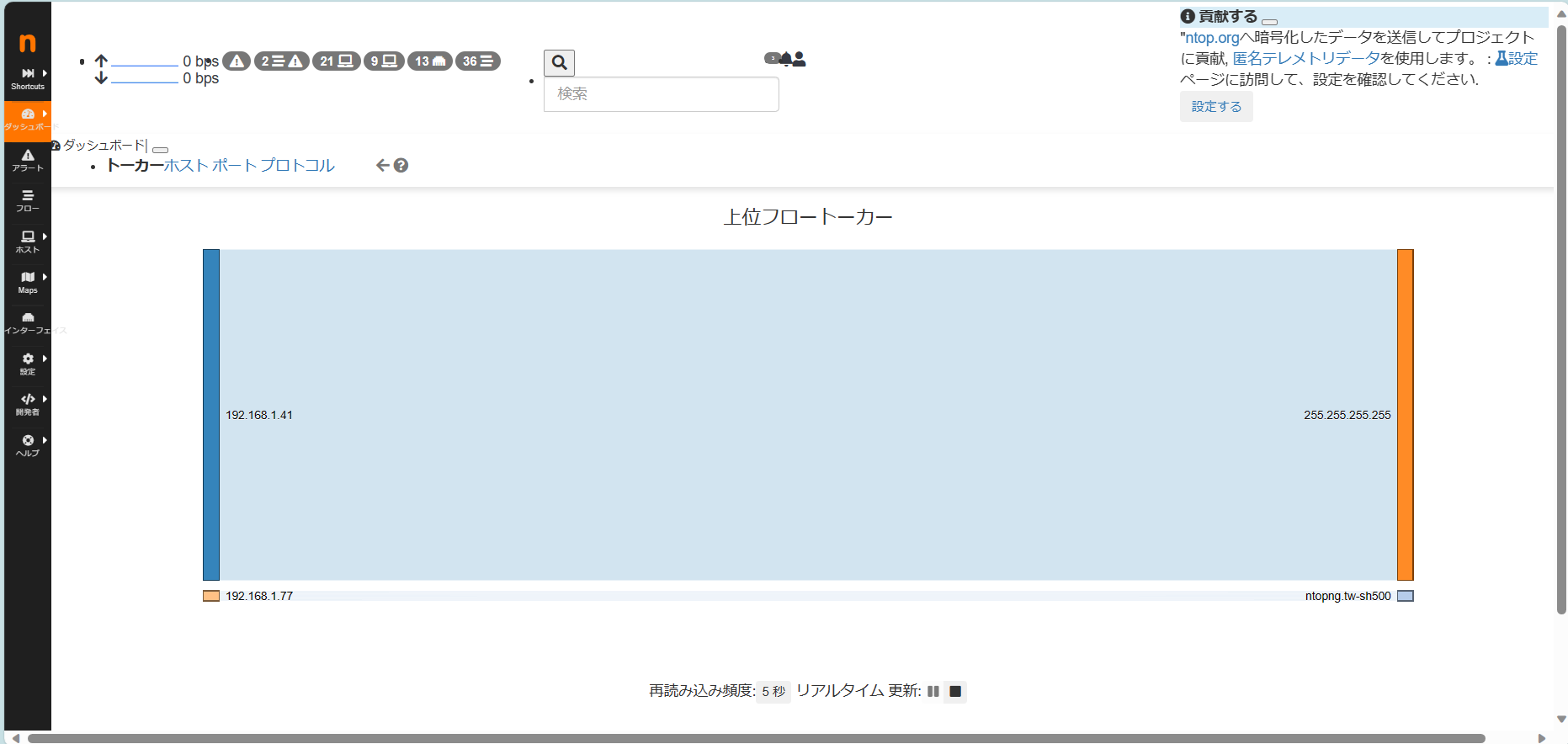Image resolution: width=1568 pixels, height=744 pixels.
Task: Expand the Maps sidebar submenu
Action: tap(28, 283)
